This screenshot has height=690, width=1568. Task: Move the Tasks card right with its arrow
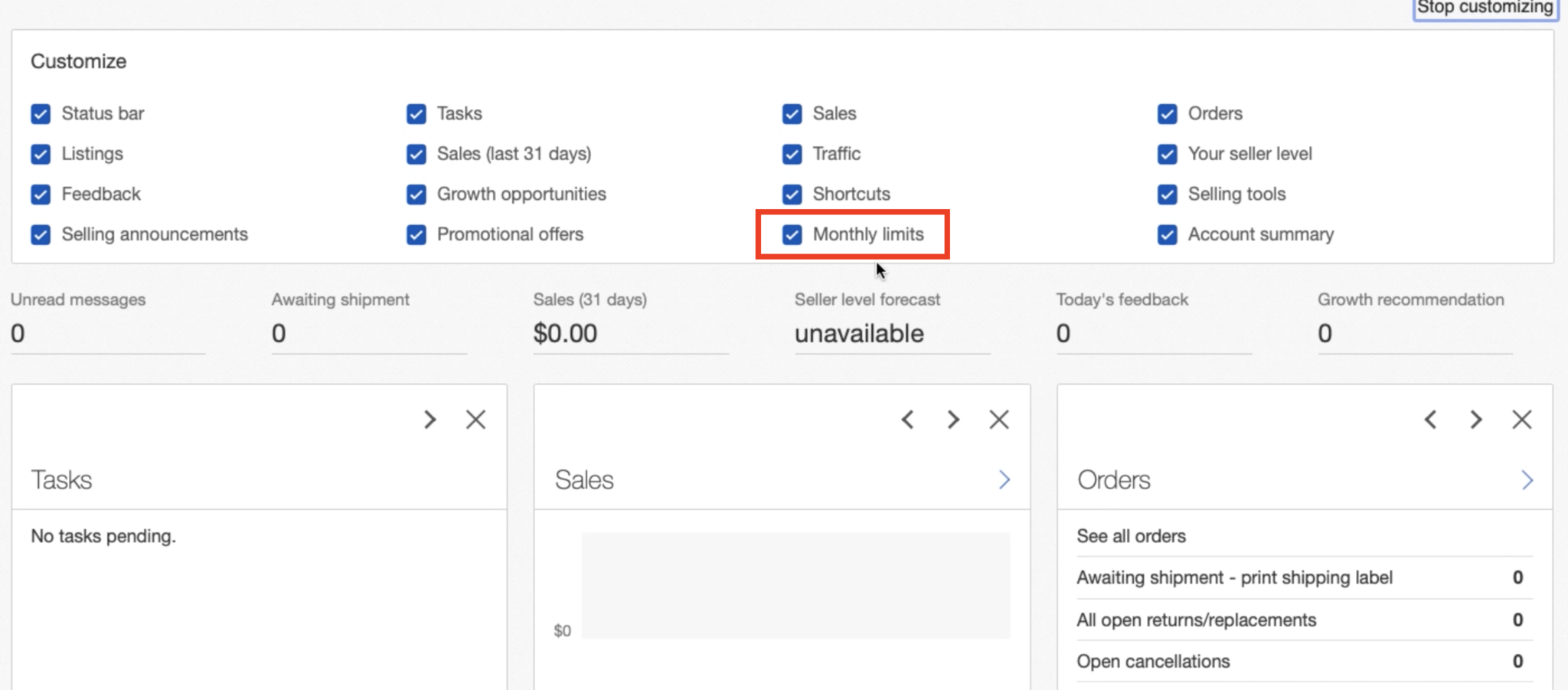430,420
